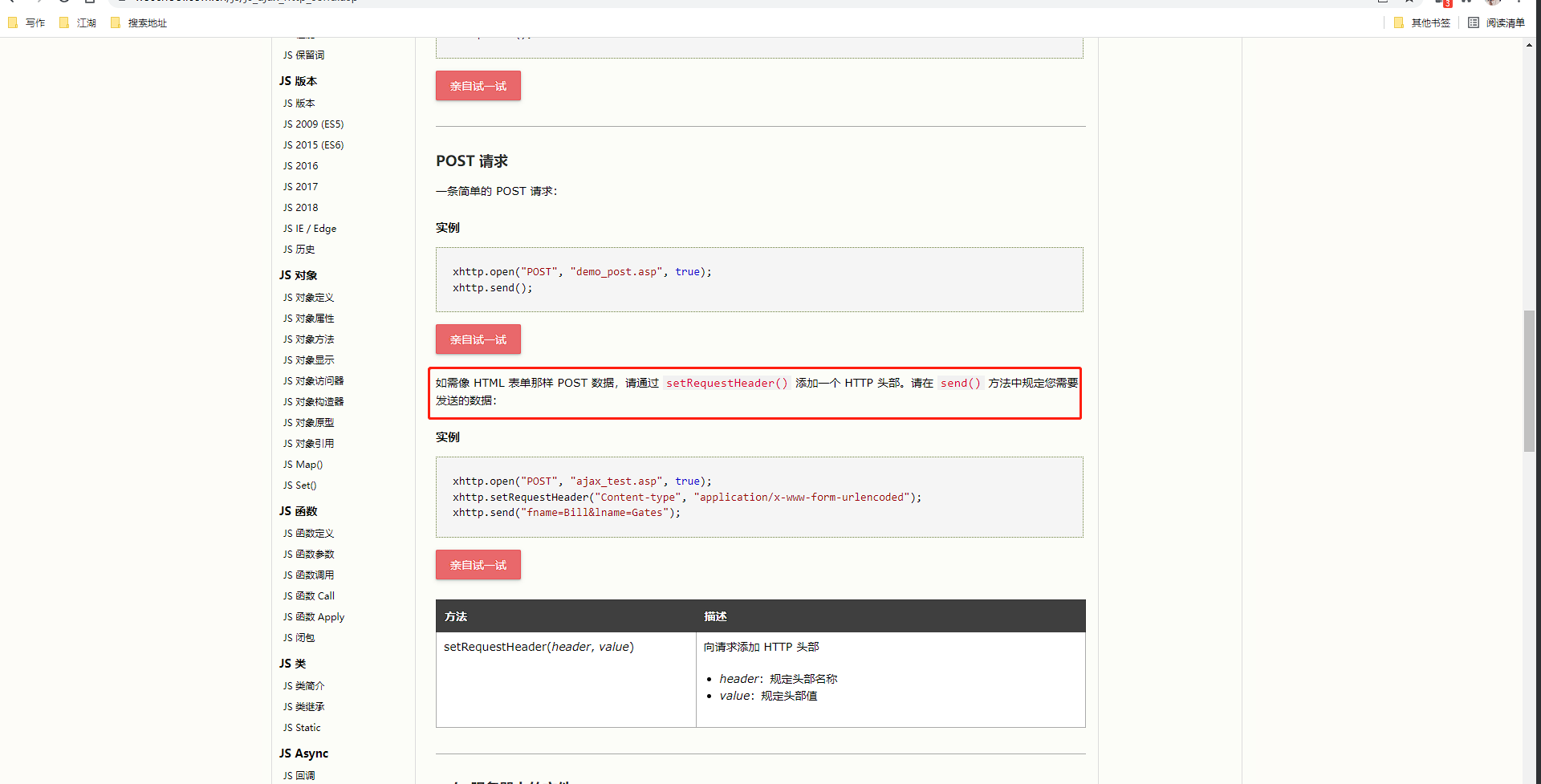Click the text 向请求添加 HTTP 头部
Screen dimensions: 1541x784
(x=762, y=647)
